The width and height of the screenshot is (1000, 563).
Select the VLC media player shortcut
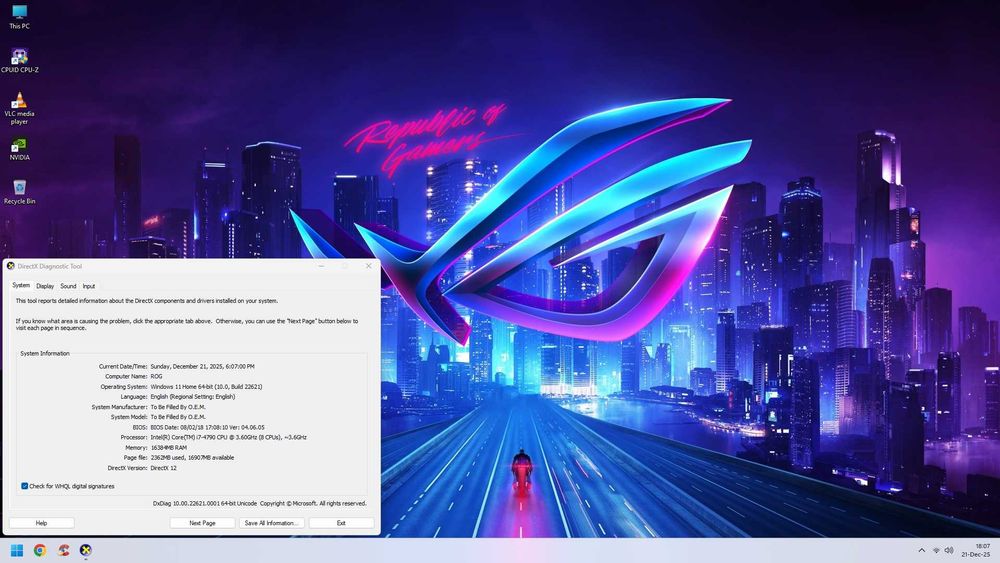[19, 108]
